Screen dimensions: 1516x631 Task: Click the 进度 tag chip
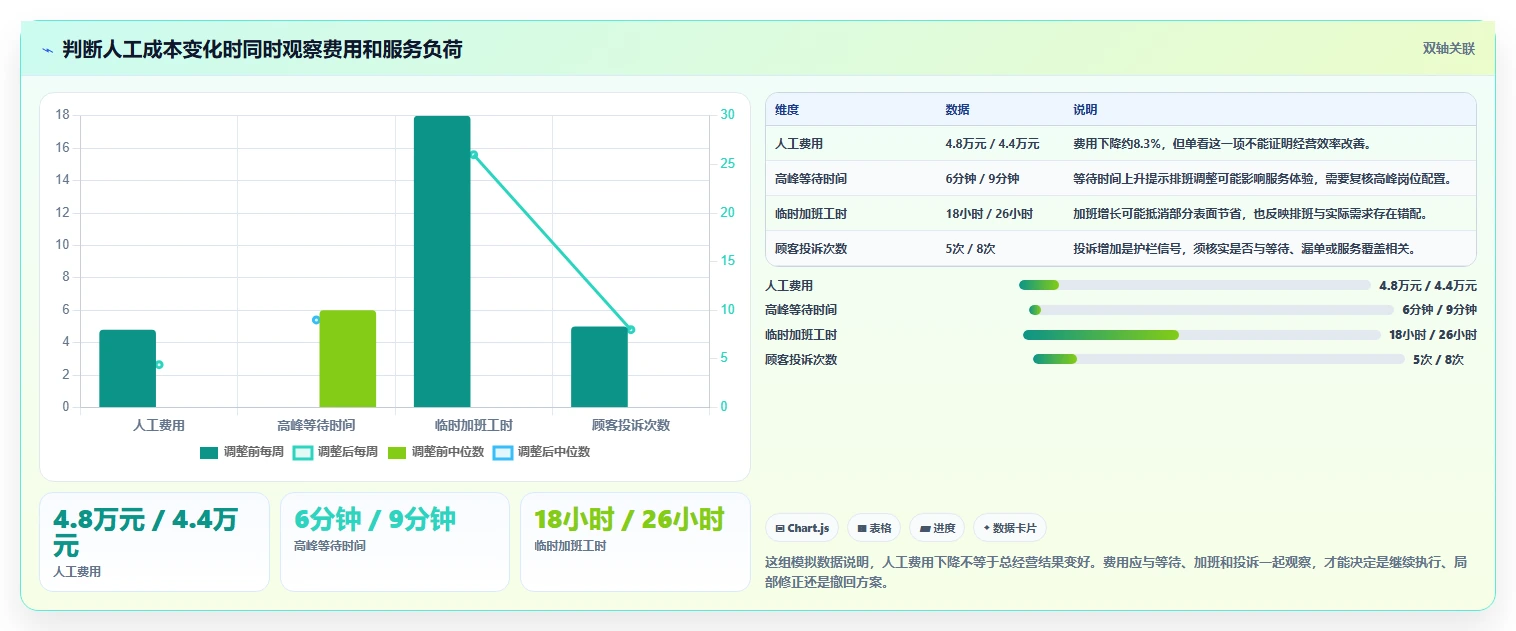(x=937, y=528)
